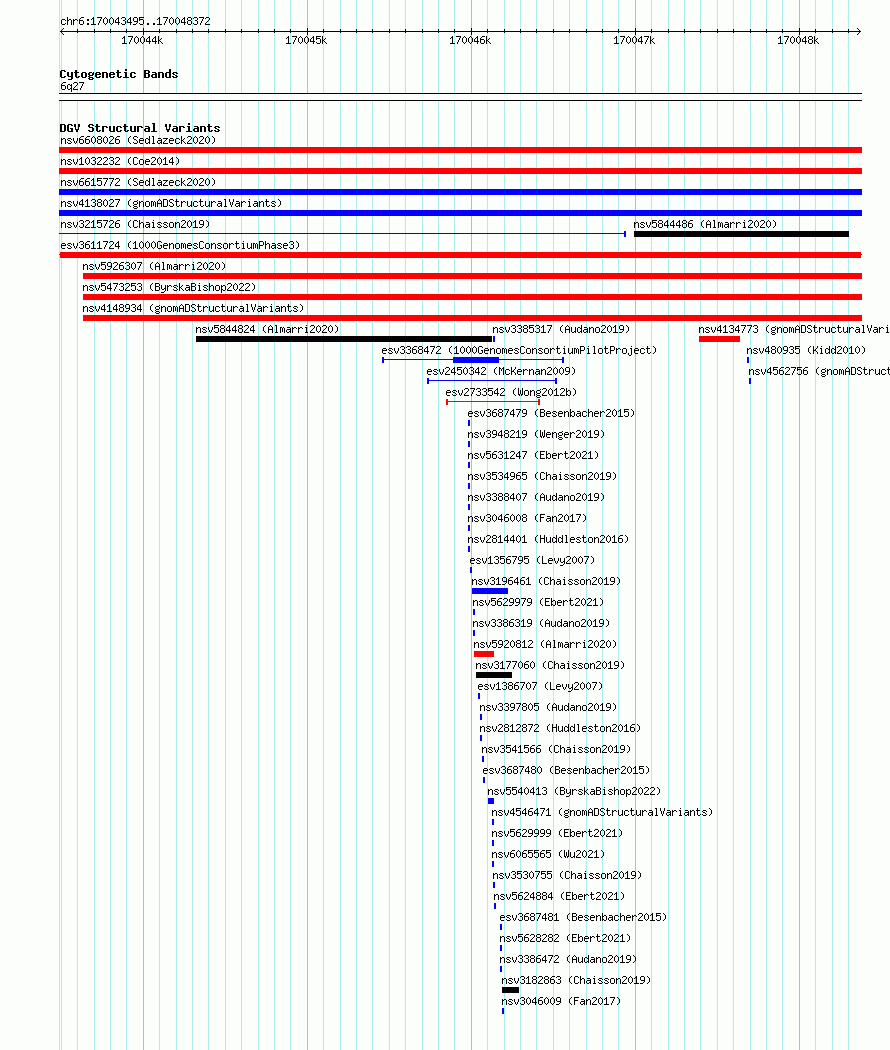Open nsv5624884 (Ebert2021) label

point(559,896)
